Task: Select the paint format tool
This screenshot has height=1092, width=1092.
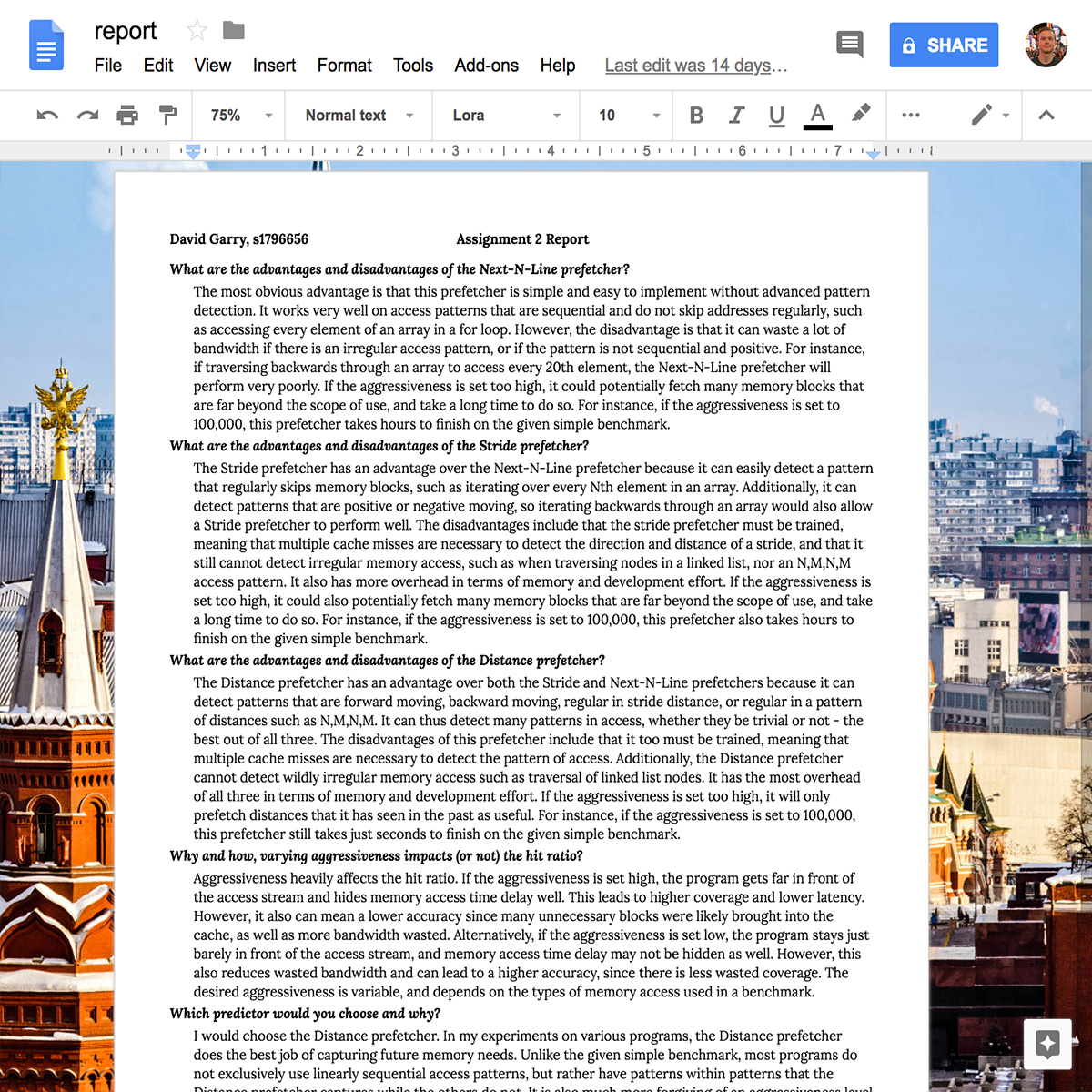Action: (168, 116)
